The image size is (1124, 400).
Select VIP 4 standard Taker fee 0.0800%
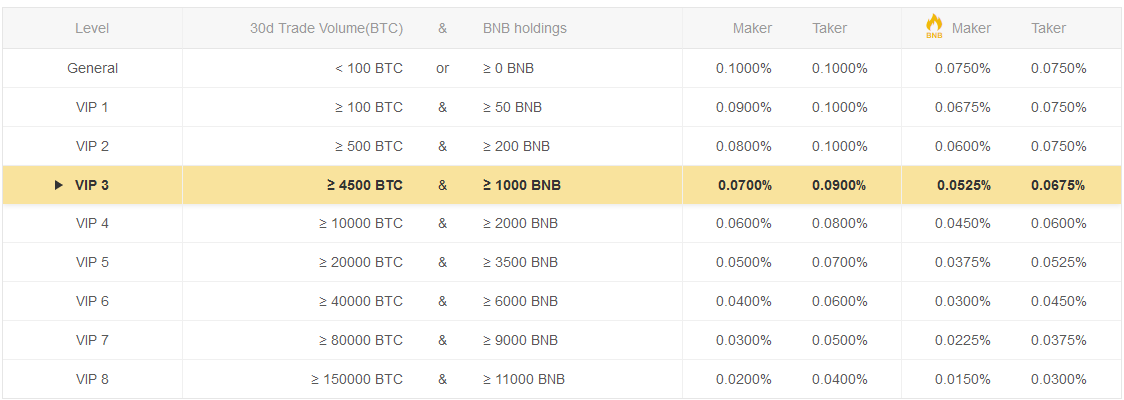840,224
